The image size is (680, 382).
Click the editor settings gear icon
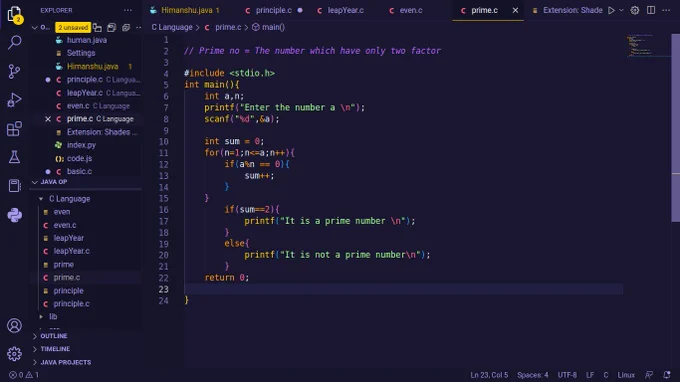(x=634, y=10)
